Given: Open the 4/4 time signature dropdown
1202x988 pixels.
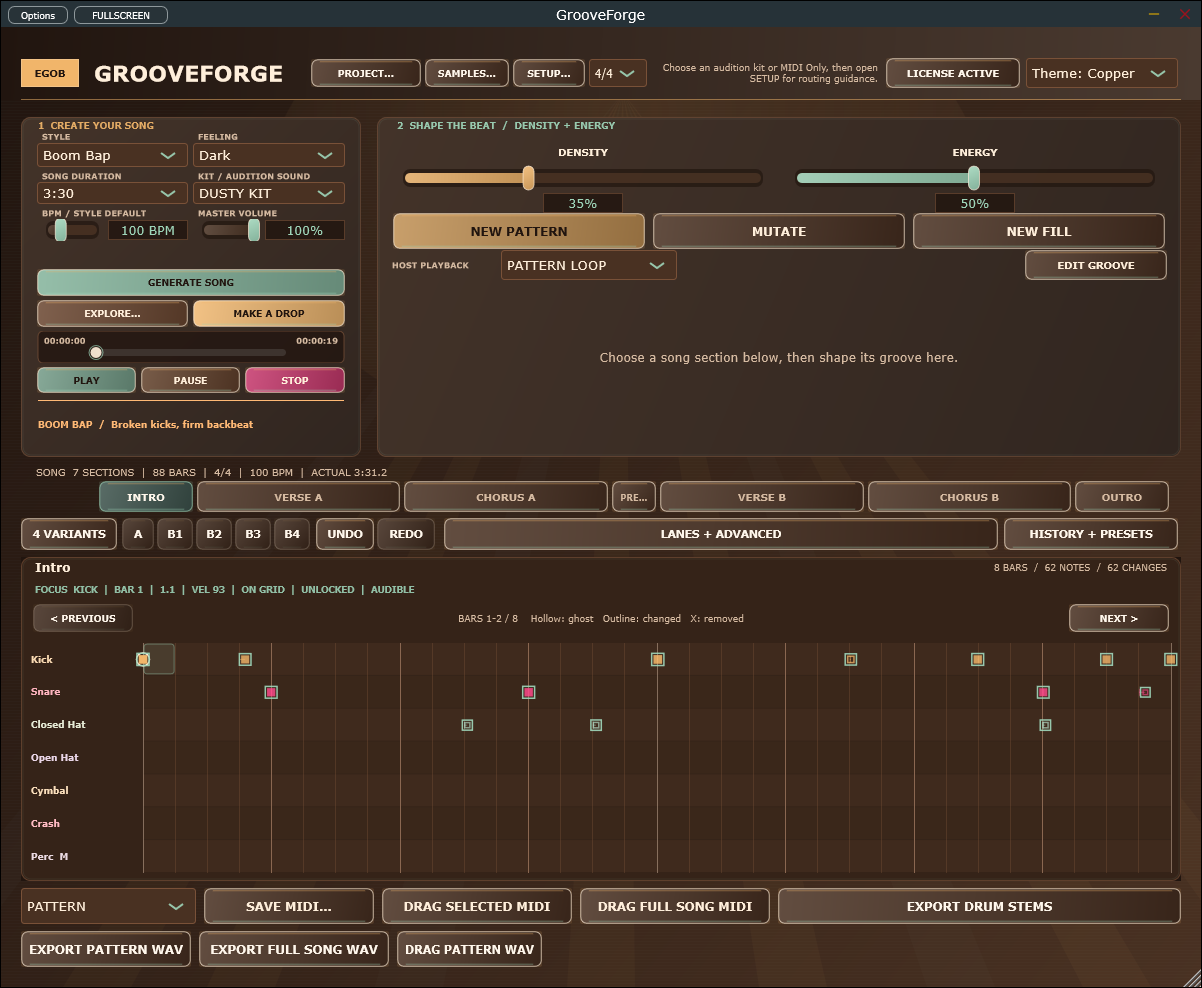Looking at the screenshot, I should pos(617,73).
